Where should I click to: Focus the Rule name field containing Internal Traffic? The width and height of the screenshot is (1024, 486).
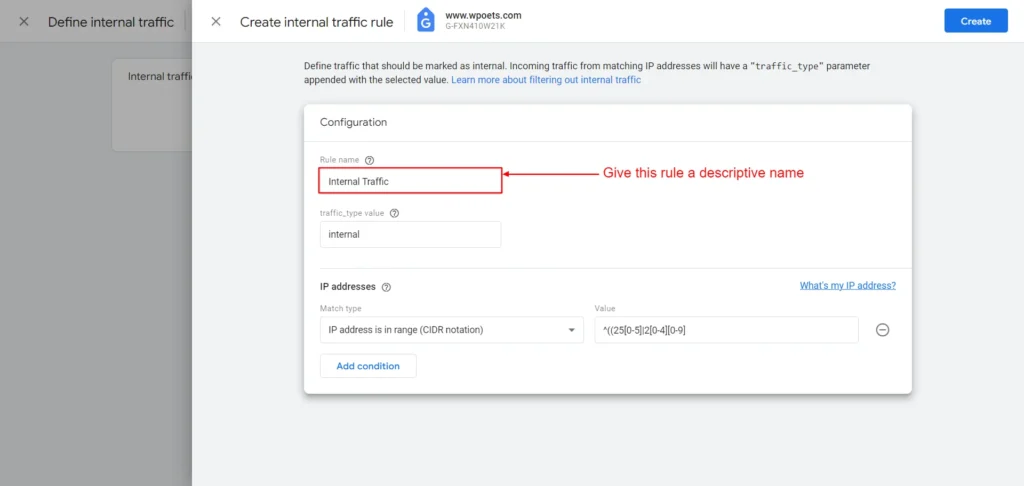[x=410, y=181]
